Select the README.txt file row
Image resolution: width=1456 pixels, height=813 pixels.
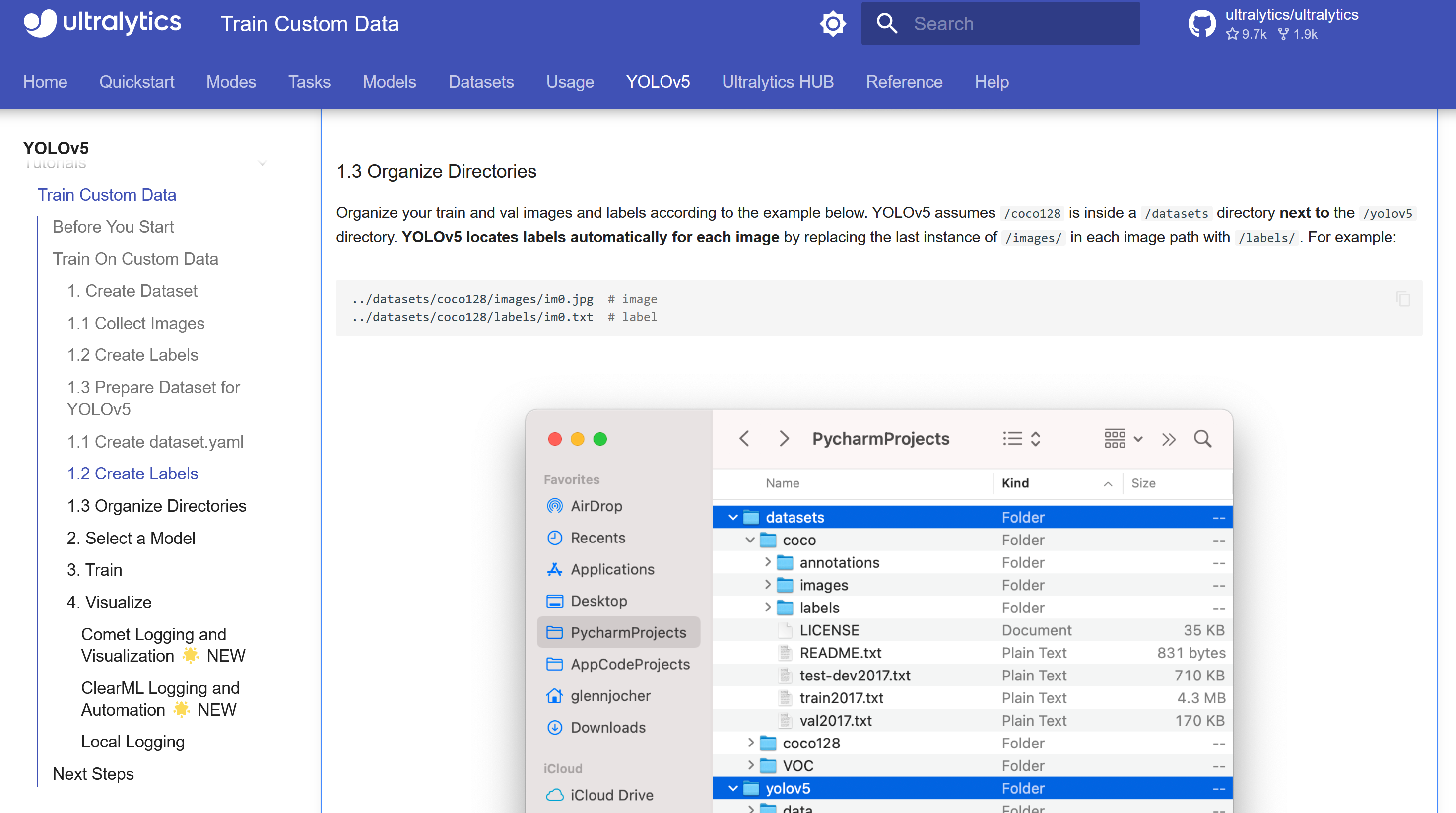[972, 653]
